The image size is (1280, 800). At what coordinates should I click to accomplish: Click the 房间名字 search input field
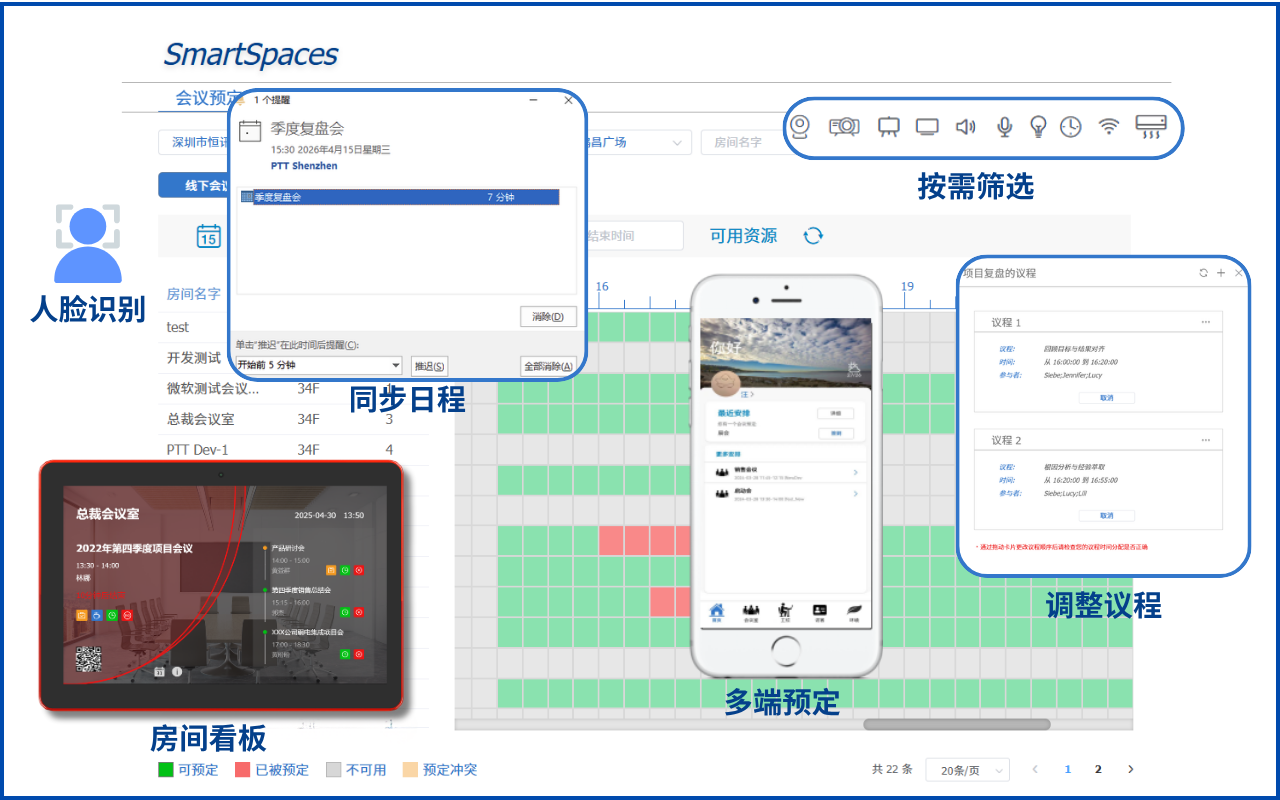coord(745,142)
